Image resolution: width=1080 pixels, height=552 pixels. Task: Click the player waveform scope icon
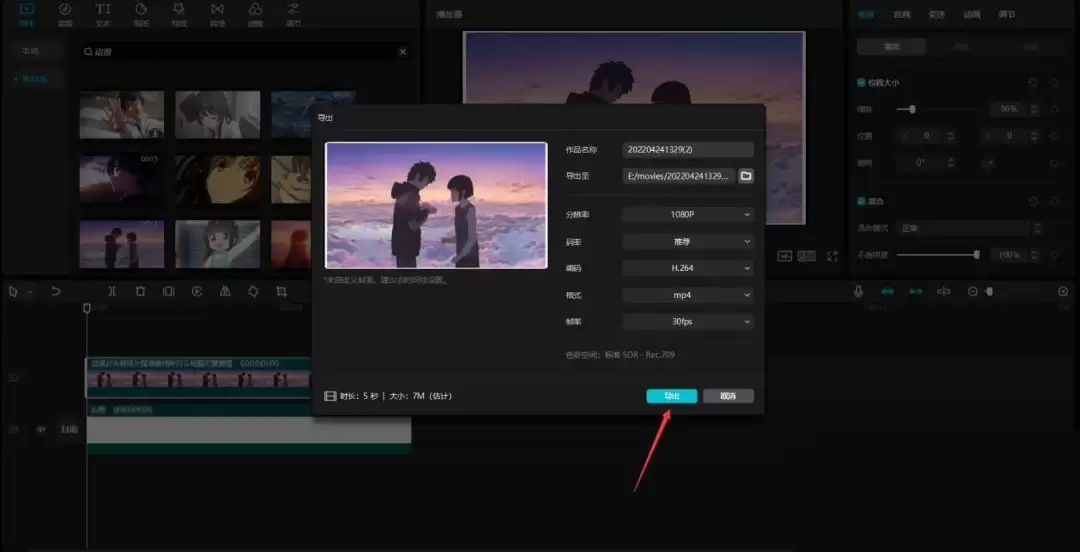785,256
